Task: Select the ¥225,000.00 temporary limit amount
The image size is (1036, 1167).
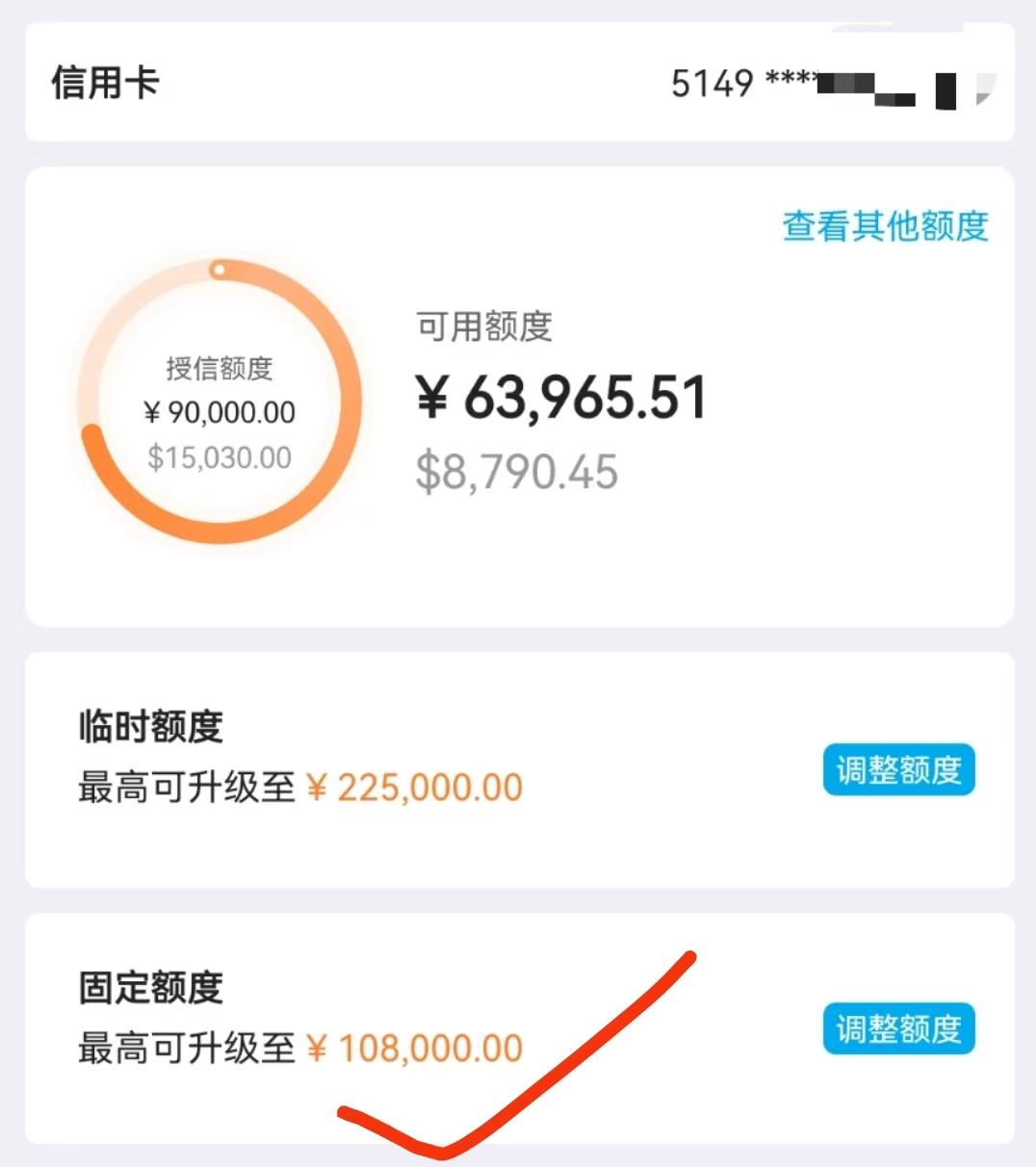Action: (x=414, y=788)
